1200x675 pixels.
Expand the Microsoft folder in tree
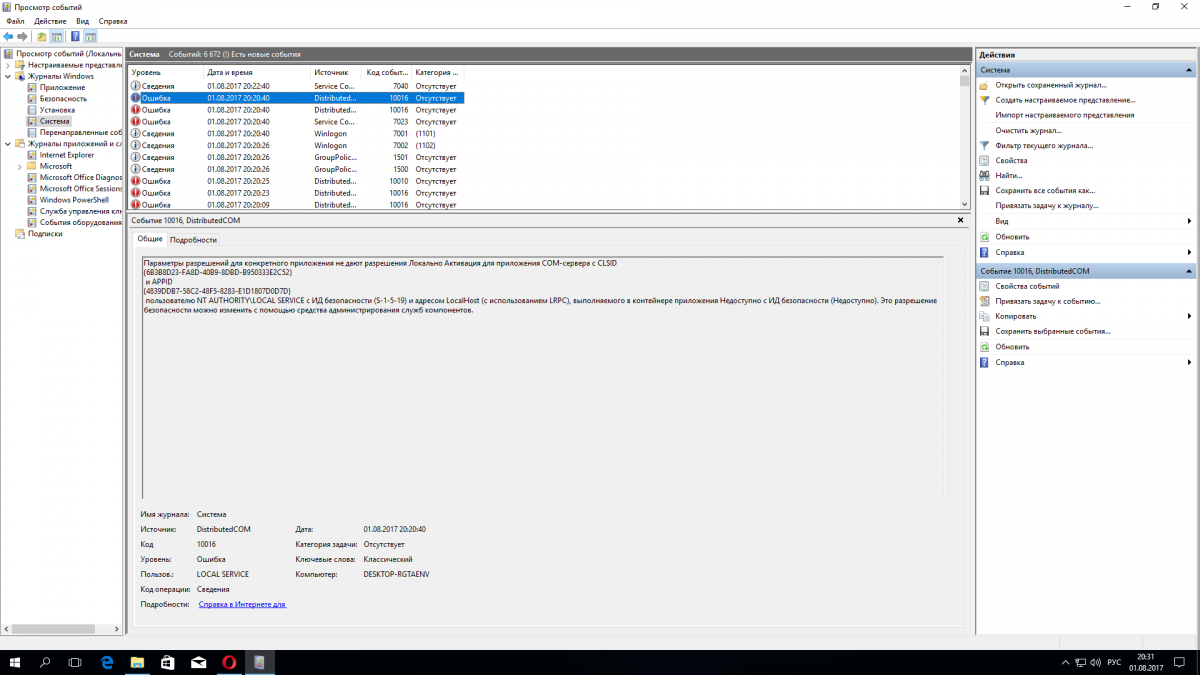tap(20, 166)
